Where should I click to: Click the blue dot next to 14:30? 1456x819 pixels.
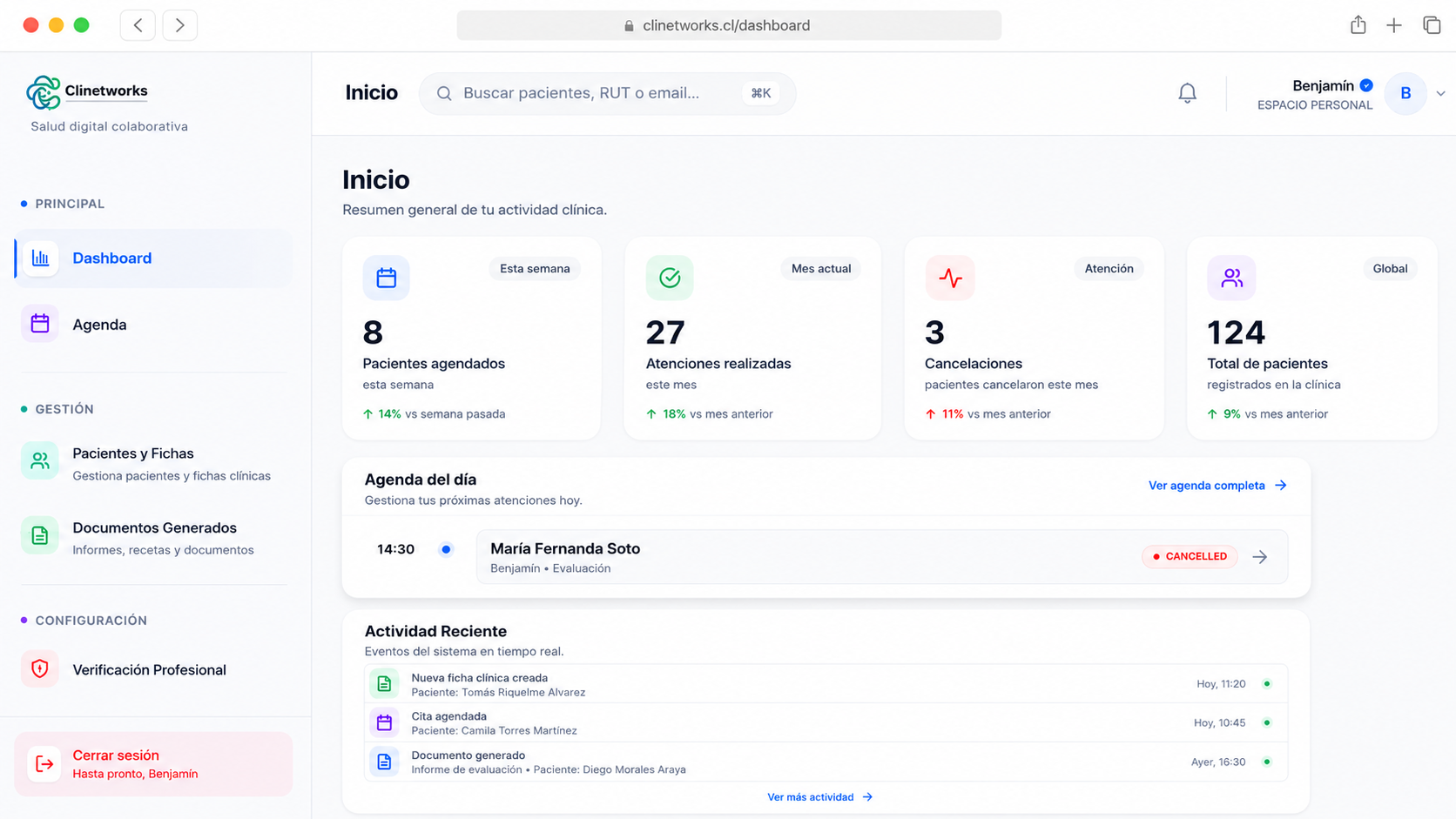[x=446, y=549]
